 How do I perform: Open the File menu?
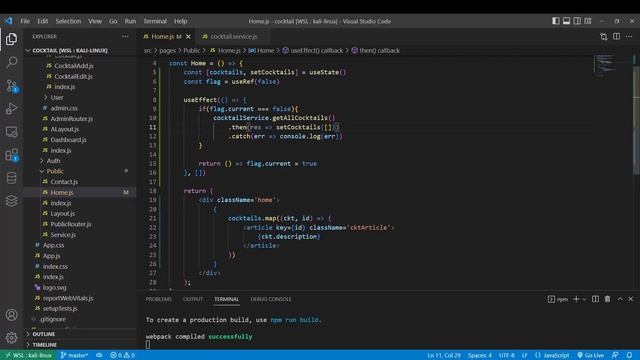tap(25, 21)
